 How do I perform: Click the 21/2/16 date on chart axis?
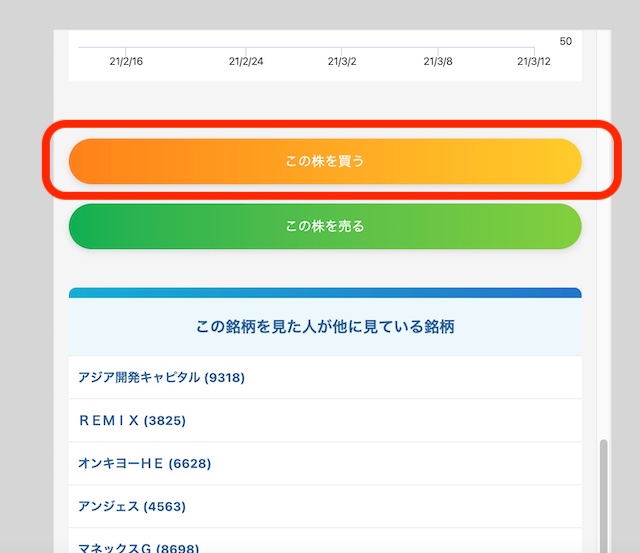click(x=126, y=62)
